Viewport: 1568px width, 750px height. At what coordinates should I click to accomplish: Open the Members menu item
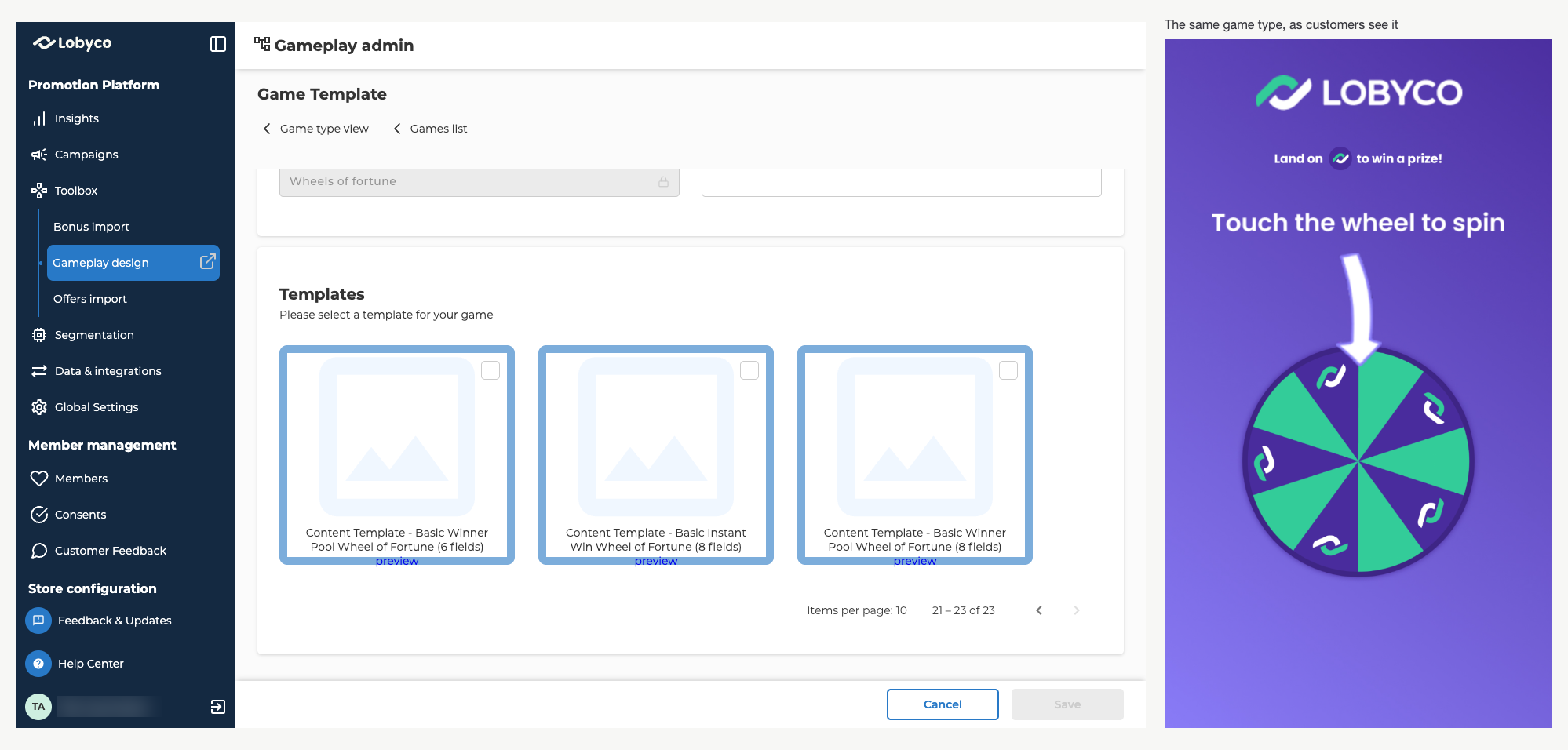point(81,479)
